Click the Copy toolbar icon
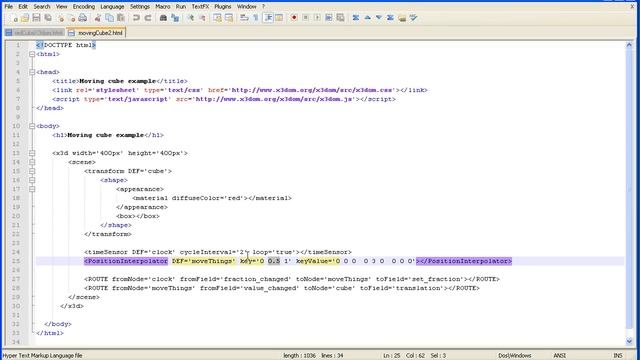Screen dimensions: 640x360 109,18
